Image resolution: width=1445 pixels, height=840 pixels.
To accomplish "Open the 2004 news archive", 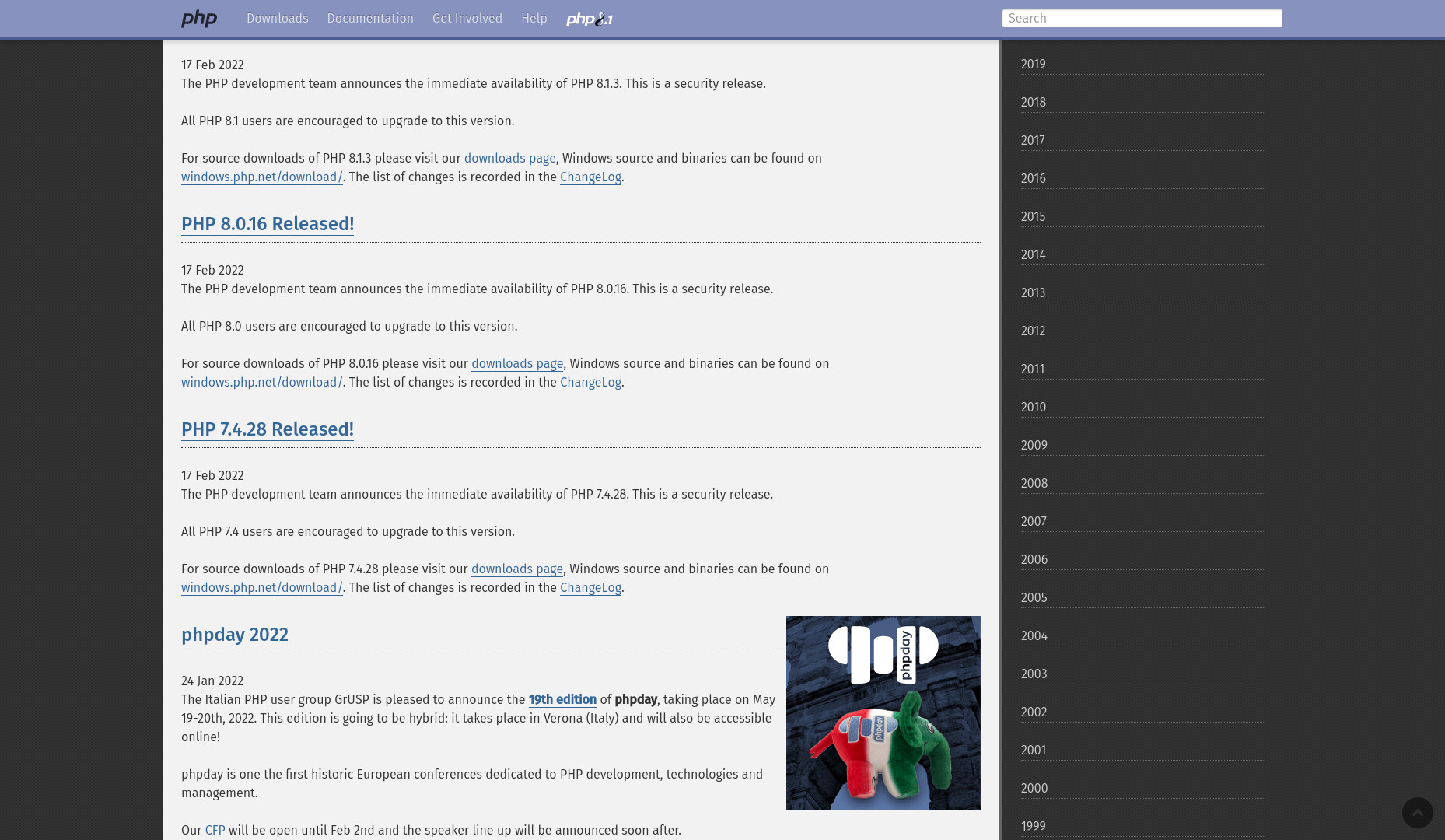I will click(1142, 636).
